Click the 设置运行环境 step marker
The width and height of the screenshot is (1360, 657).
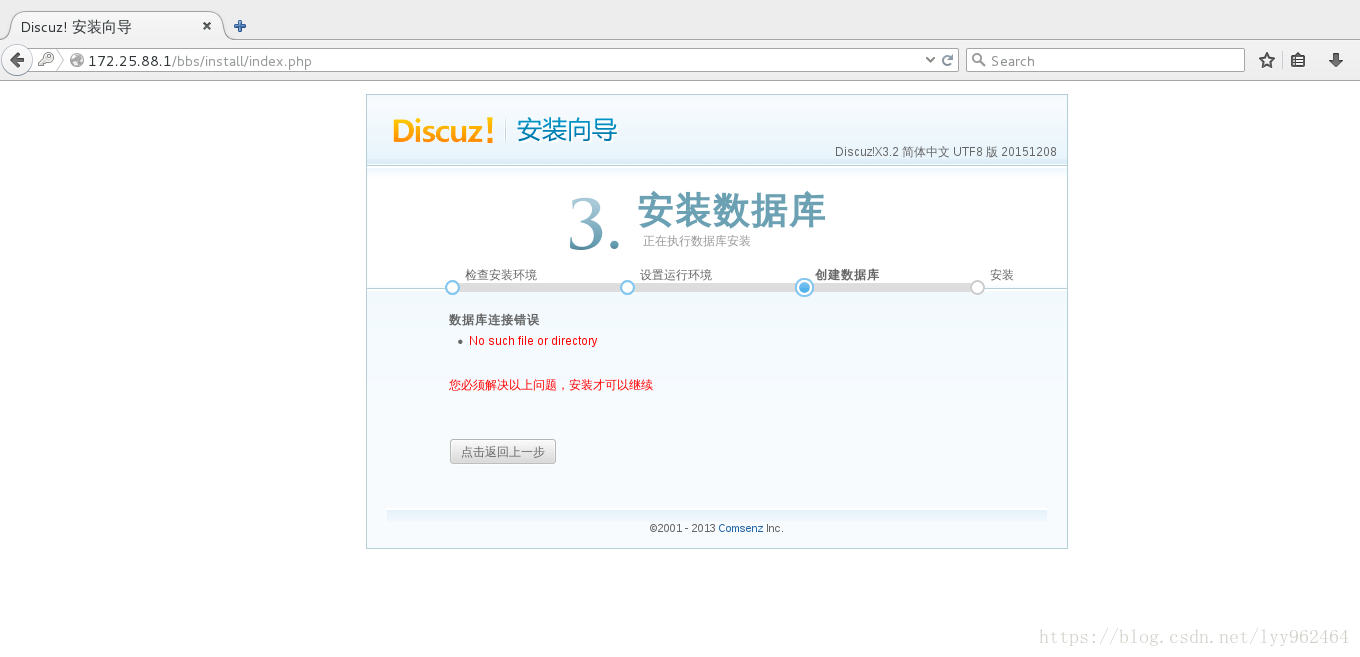point(627,287)
